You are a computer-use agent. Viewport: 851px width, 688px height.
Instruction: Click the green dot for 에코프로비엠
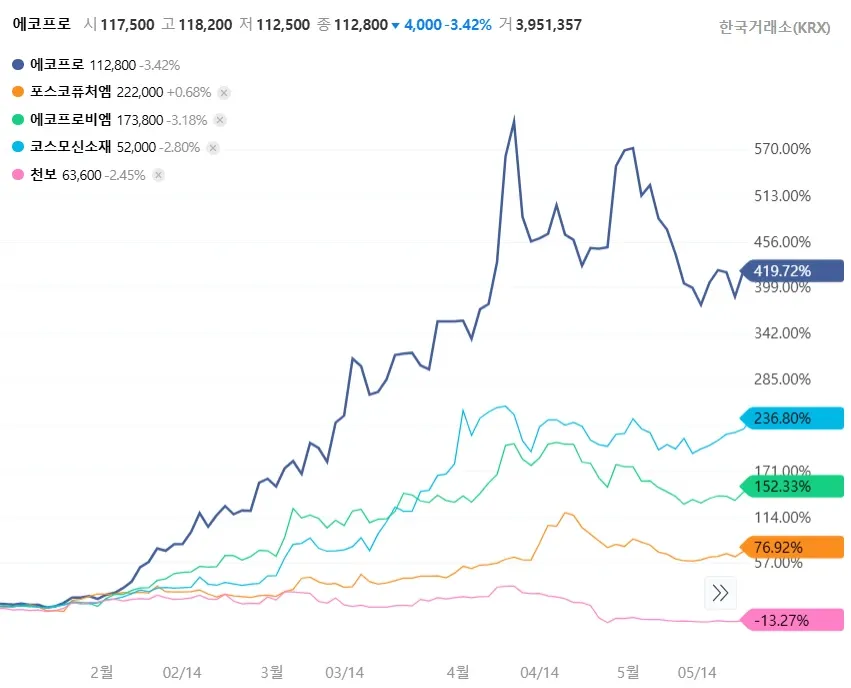point(18,120)
